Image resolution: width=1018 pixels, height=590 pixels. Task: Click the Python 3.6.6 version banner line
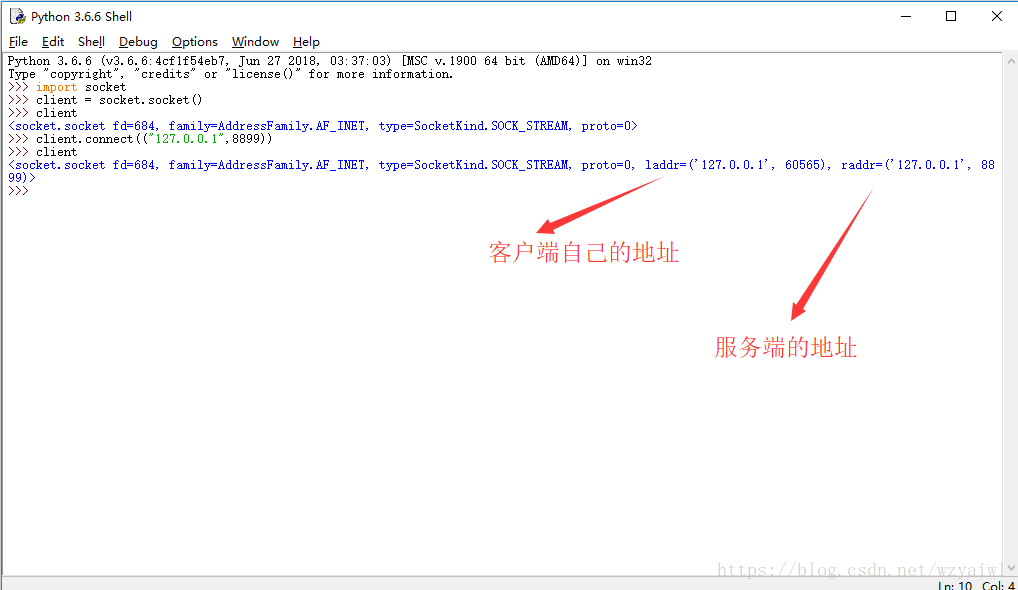click(x=330, y=61)
